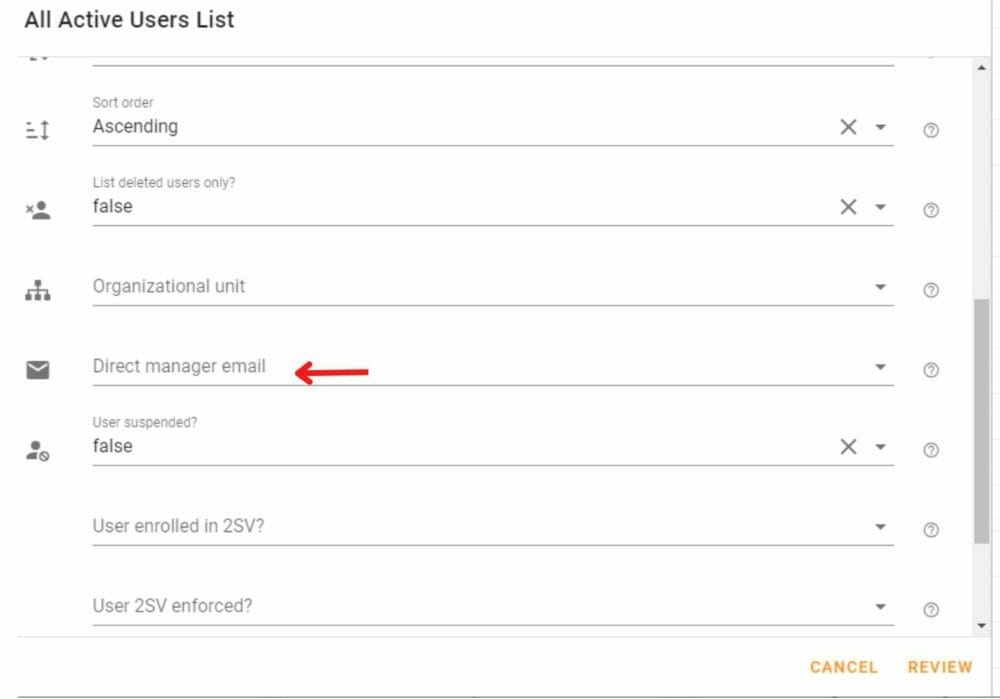This screenshot has width=1000, height=699.
Task: Expand the Organizational unit dropdown
Action: tap(880, 287)
